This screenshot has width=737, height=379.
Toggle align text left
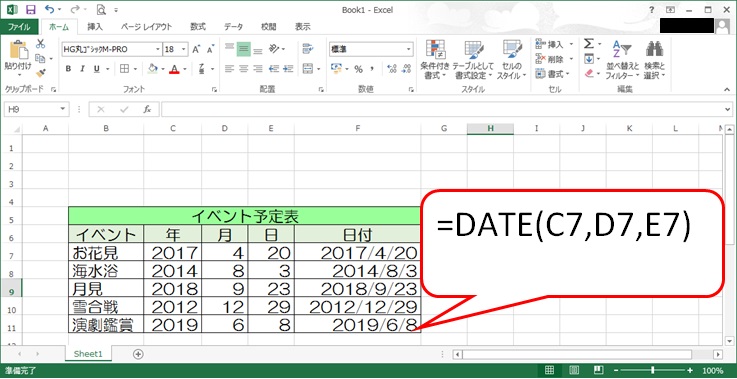pyautogui.click(x=229, y=69)
